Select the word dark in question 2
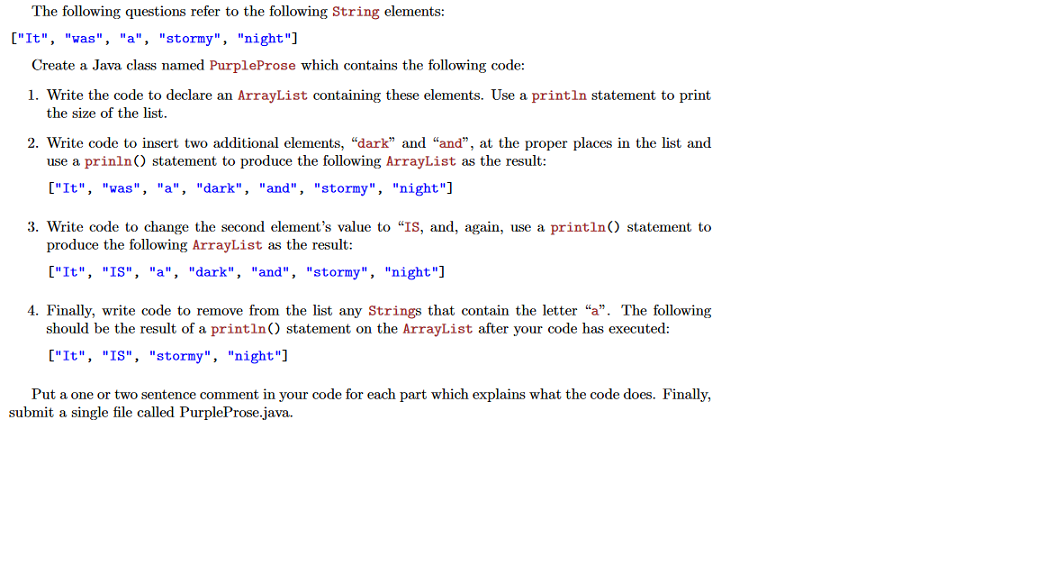Viewport: 1037px width, 584px height. 371,143
